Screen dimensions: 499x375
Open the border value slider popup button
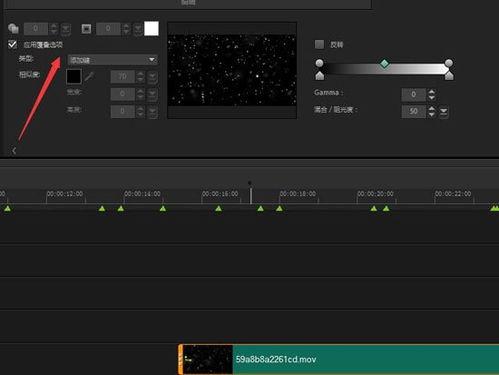tap(138, 29)
